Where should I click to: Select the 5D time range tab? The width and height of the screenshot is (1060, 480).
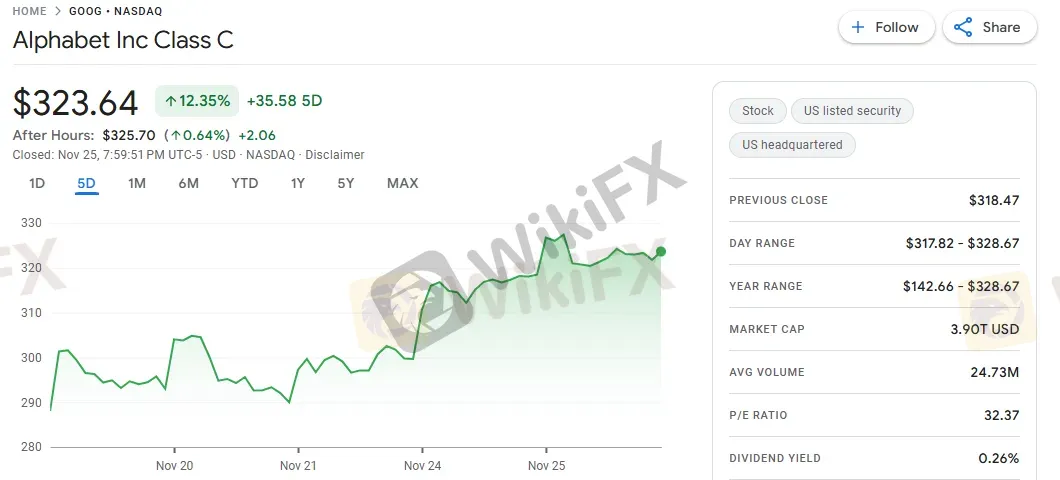coord(86,183)
